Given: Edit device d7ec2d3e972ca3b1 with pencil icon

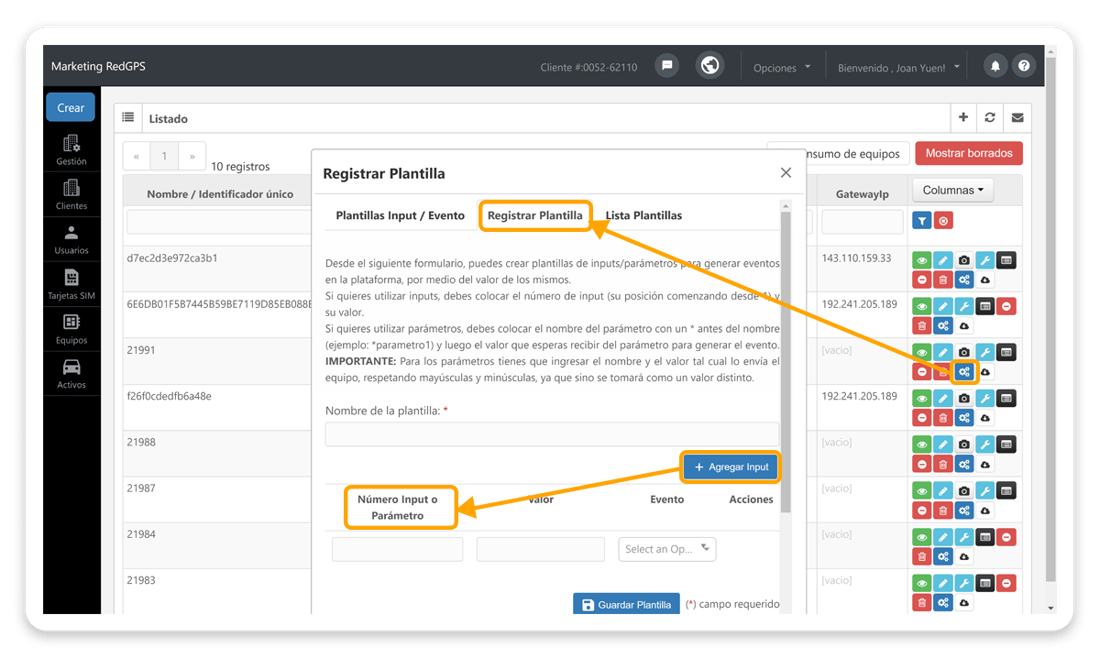Looking at the screenshot, I should (943, 260).
